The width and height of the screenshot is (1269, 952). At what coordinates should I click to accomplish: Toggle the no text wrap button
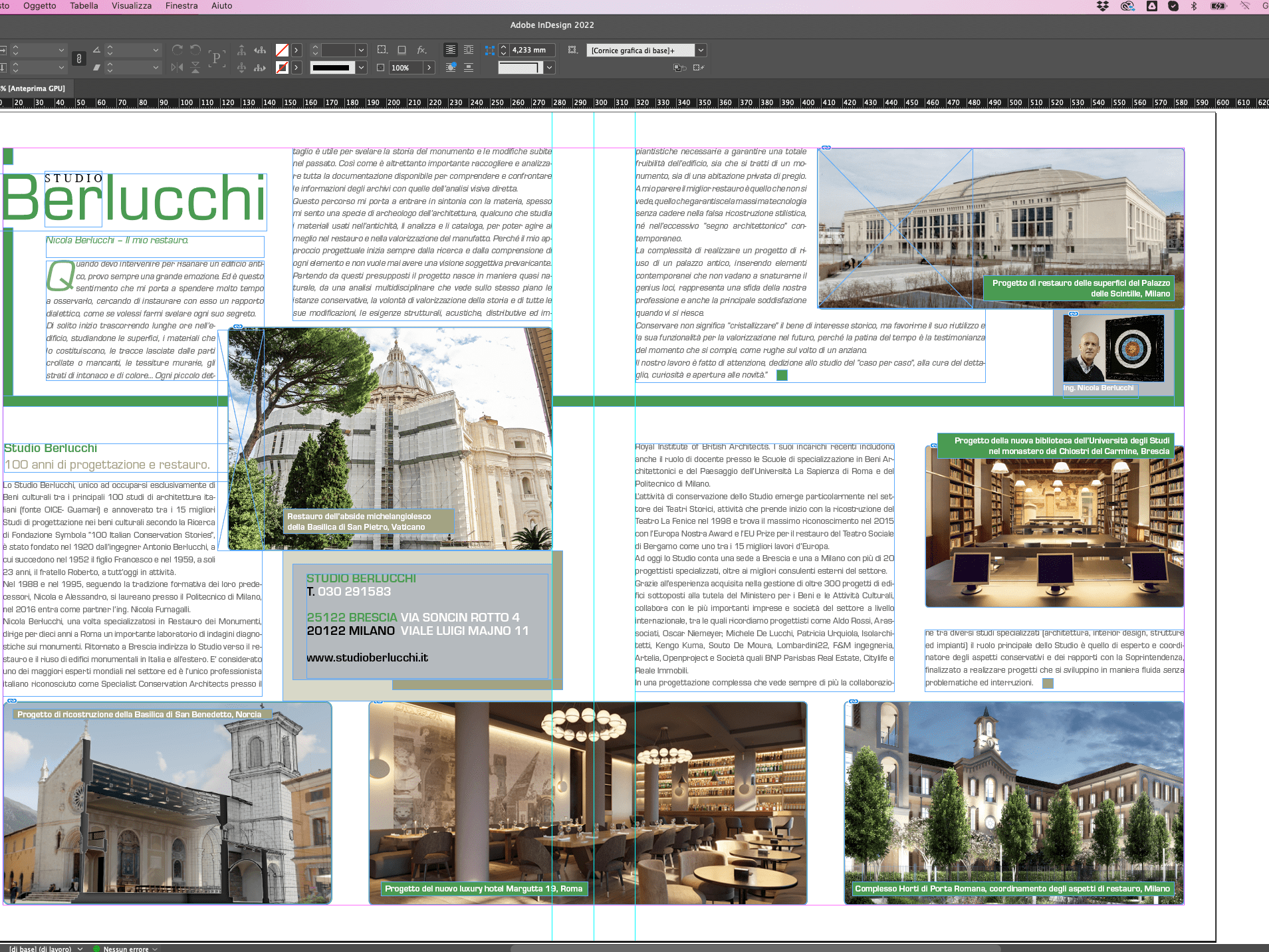click(x=451, y=50)
